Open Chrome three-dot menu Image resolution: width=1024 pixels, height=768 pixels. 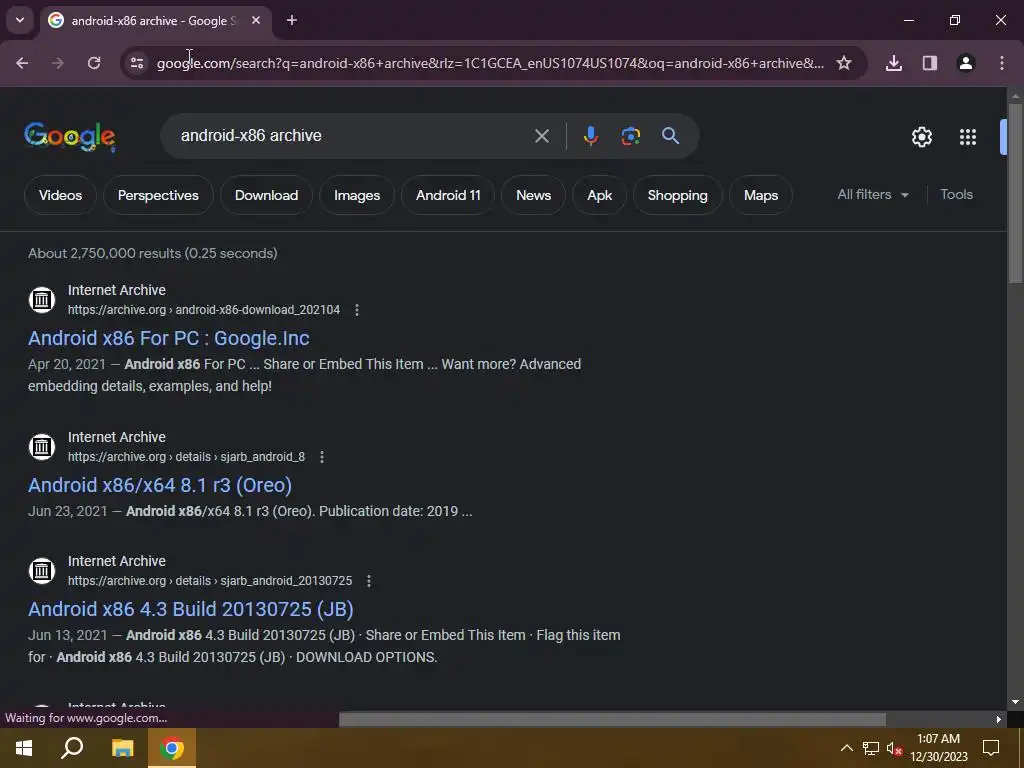pos(1002,63)
